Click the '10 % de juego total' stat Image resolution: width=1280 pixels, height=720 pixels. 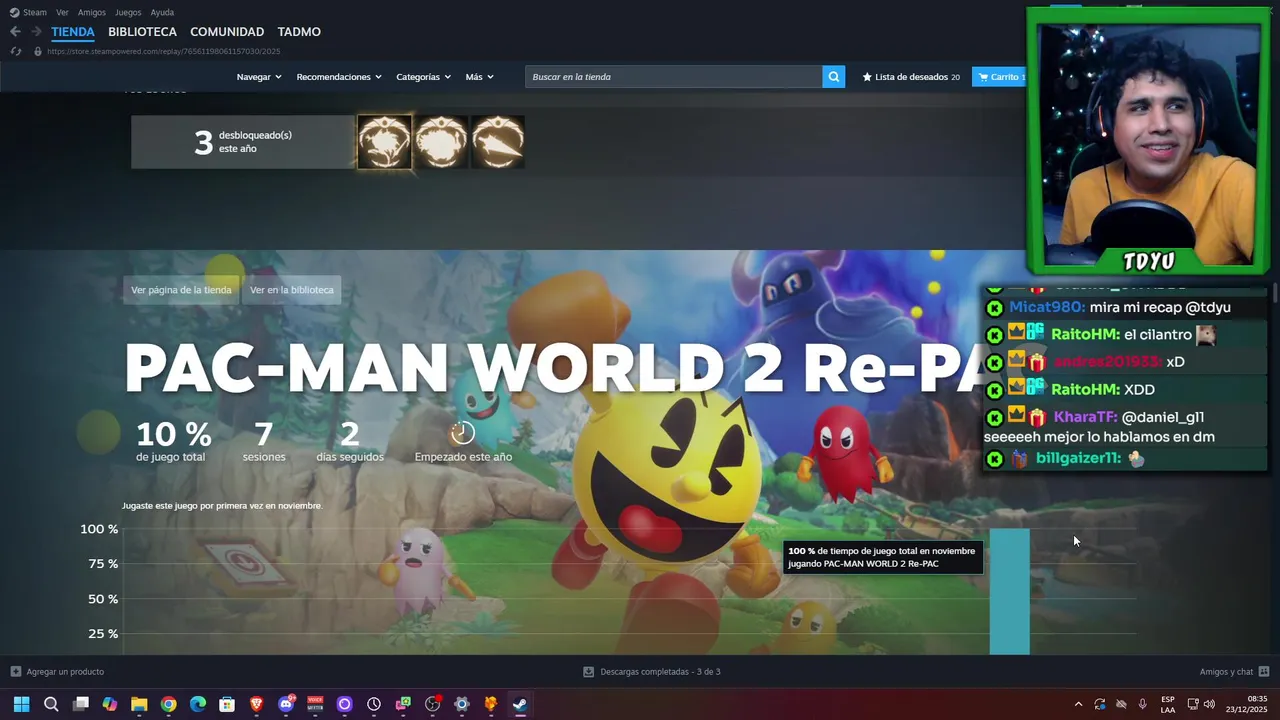click(173, 441)
